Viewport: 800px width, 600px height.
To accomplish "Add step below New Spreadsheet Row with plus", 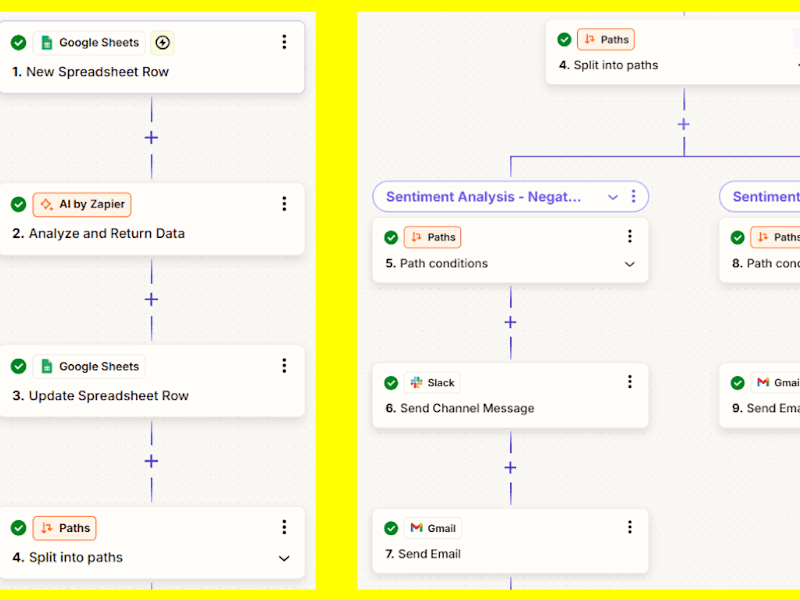I will 152,138.
